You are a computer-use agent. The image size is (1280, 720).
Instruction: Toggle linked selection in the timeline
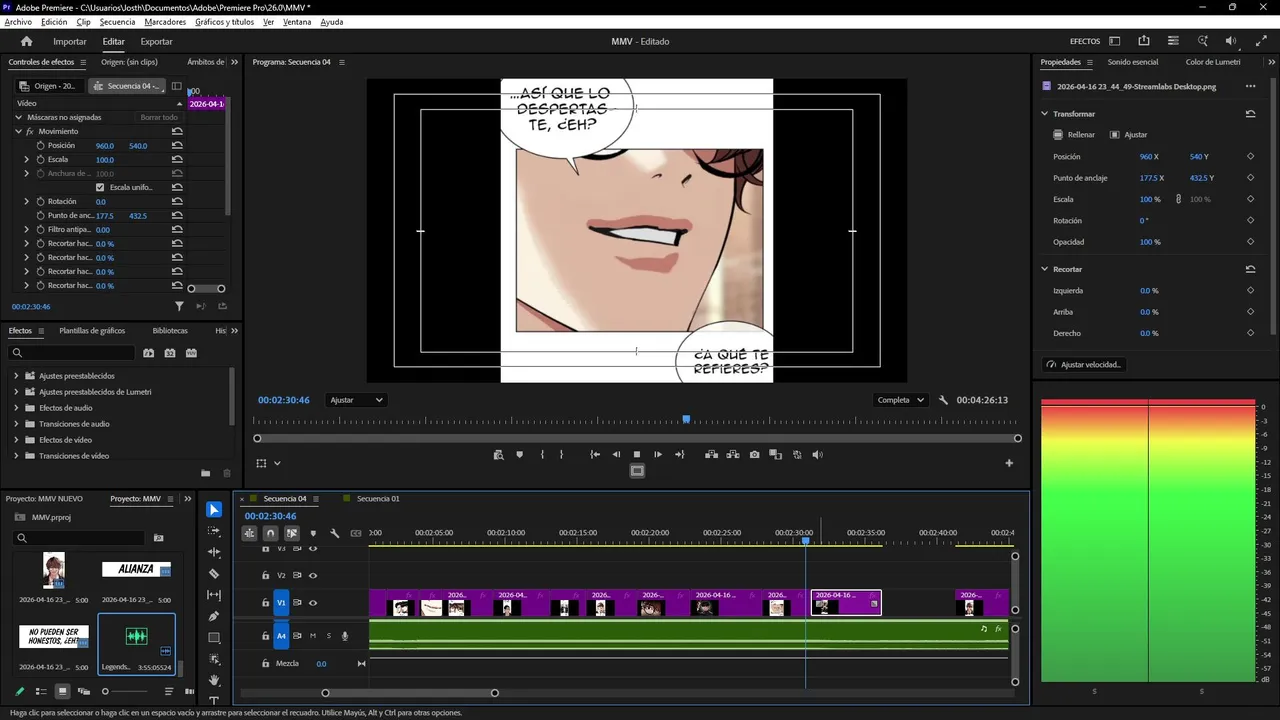coord(292,533)
